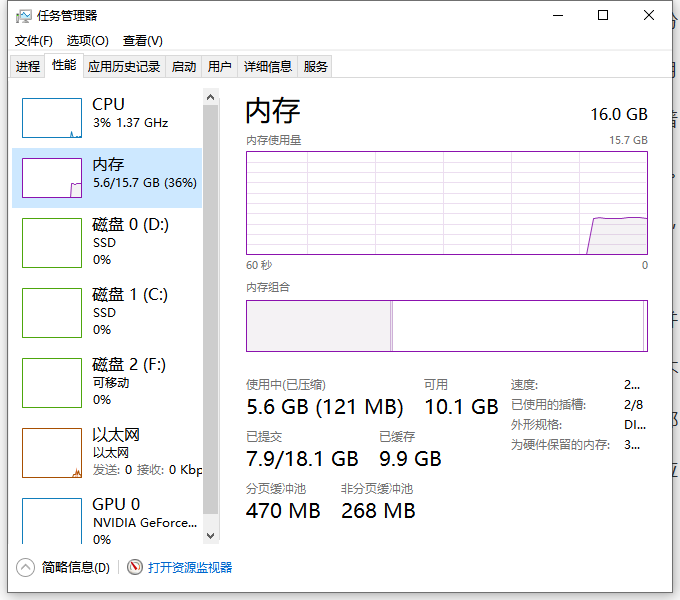Click the 打开资源监视器 link
Image resolution: width=680 pixels, height=600 pixels.
pyautogui.click(x=190, y=567)
